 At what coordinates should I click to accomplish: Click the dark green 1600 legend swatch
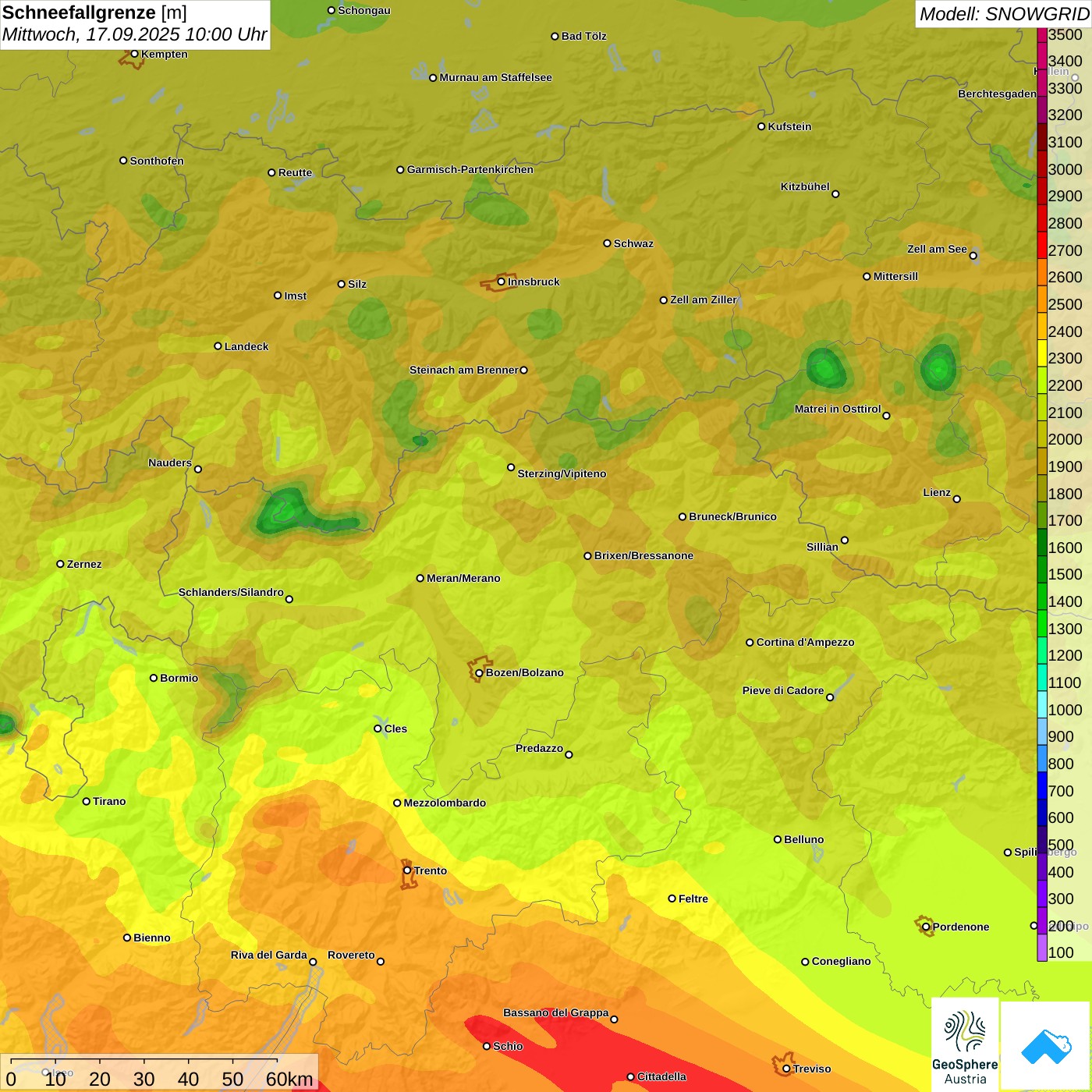coord(1042,543)
